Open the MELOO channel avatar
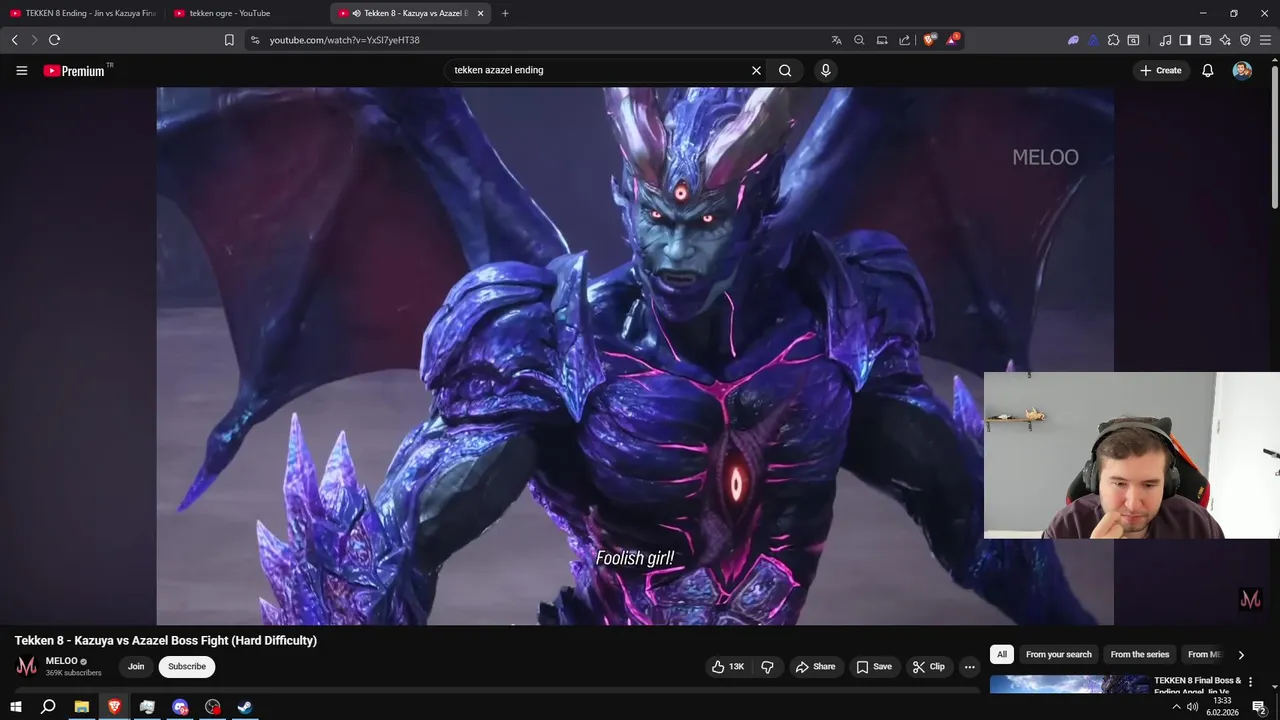This screenshot has height=720, width=1280. click(27, 666)
